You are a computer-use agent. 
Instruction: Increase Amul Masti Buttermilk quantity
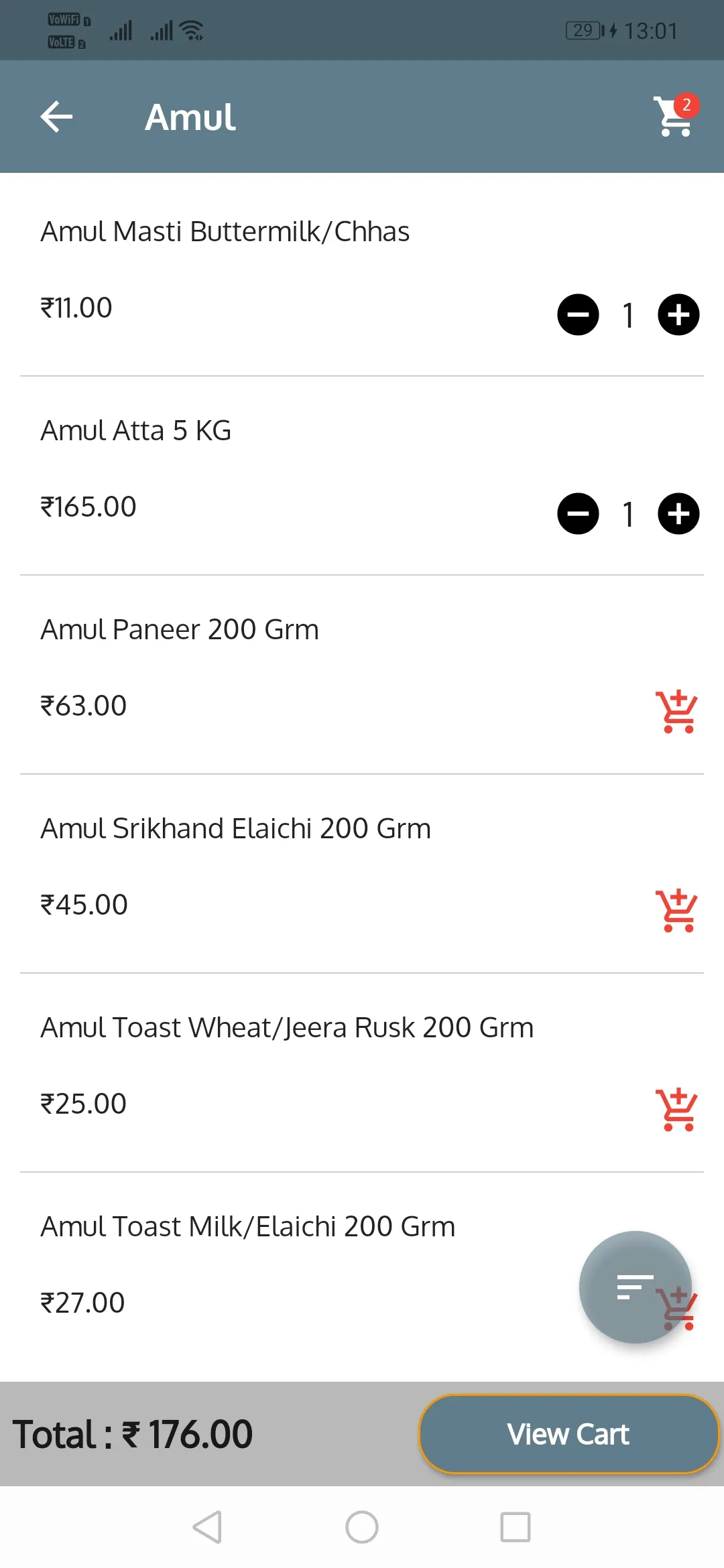pyautogui.click(x=678, y=314)
